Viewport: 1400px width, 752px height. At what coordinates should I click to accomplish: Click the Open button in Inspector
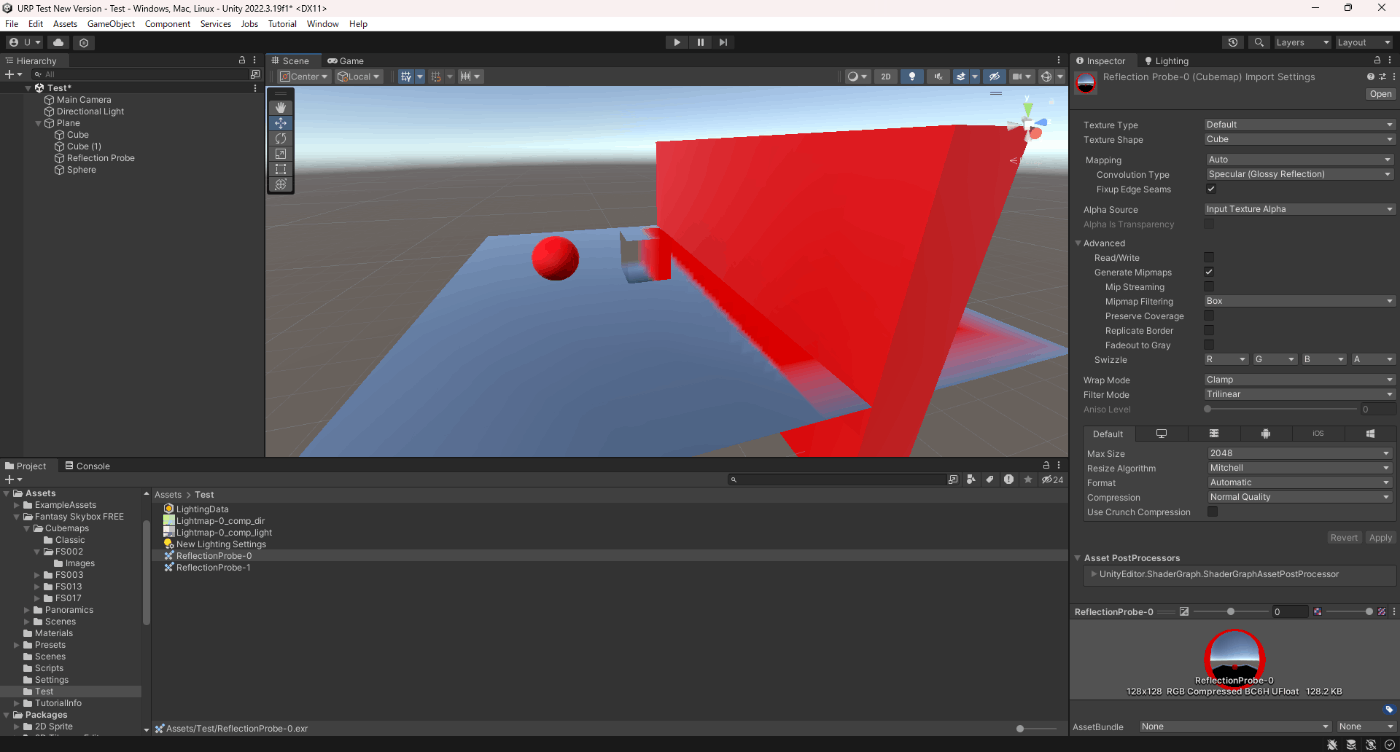coord(1381,94)
